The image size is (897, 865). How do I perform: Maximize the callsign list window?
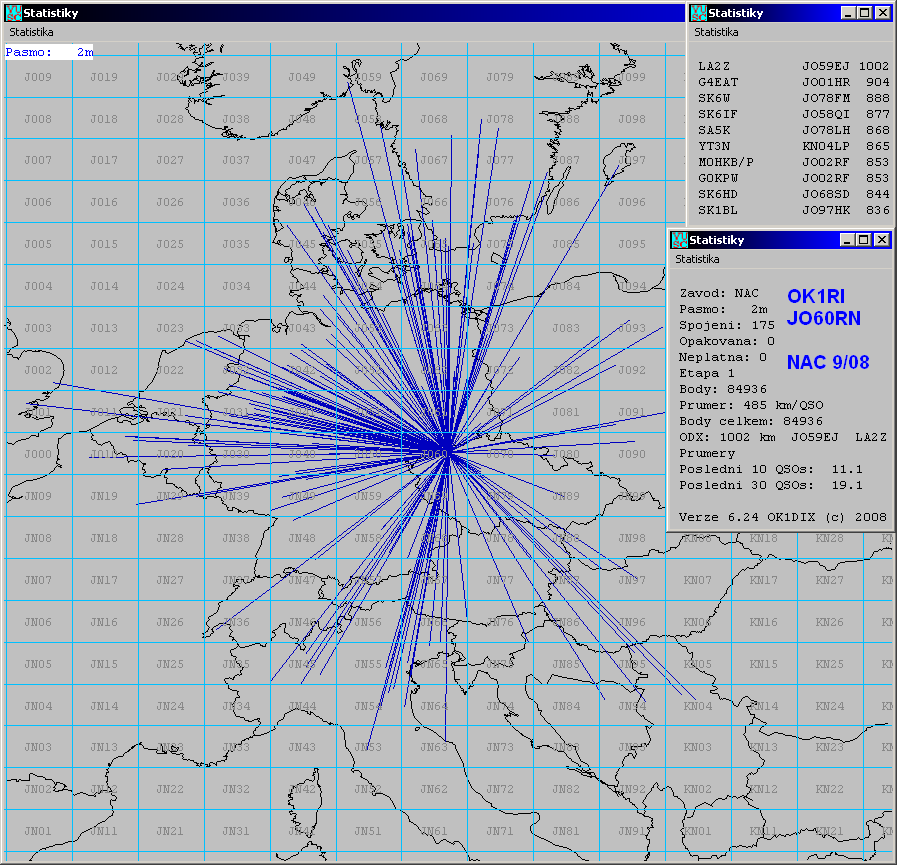click(864, 13)
